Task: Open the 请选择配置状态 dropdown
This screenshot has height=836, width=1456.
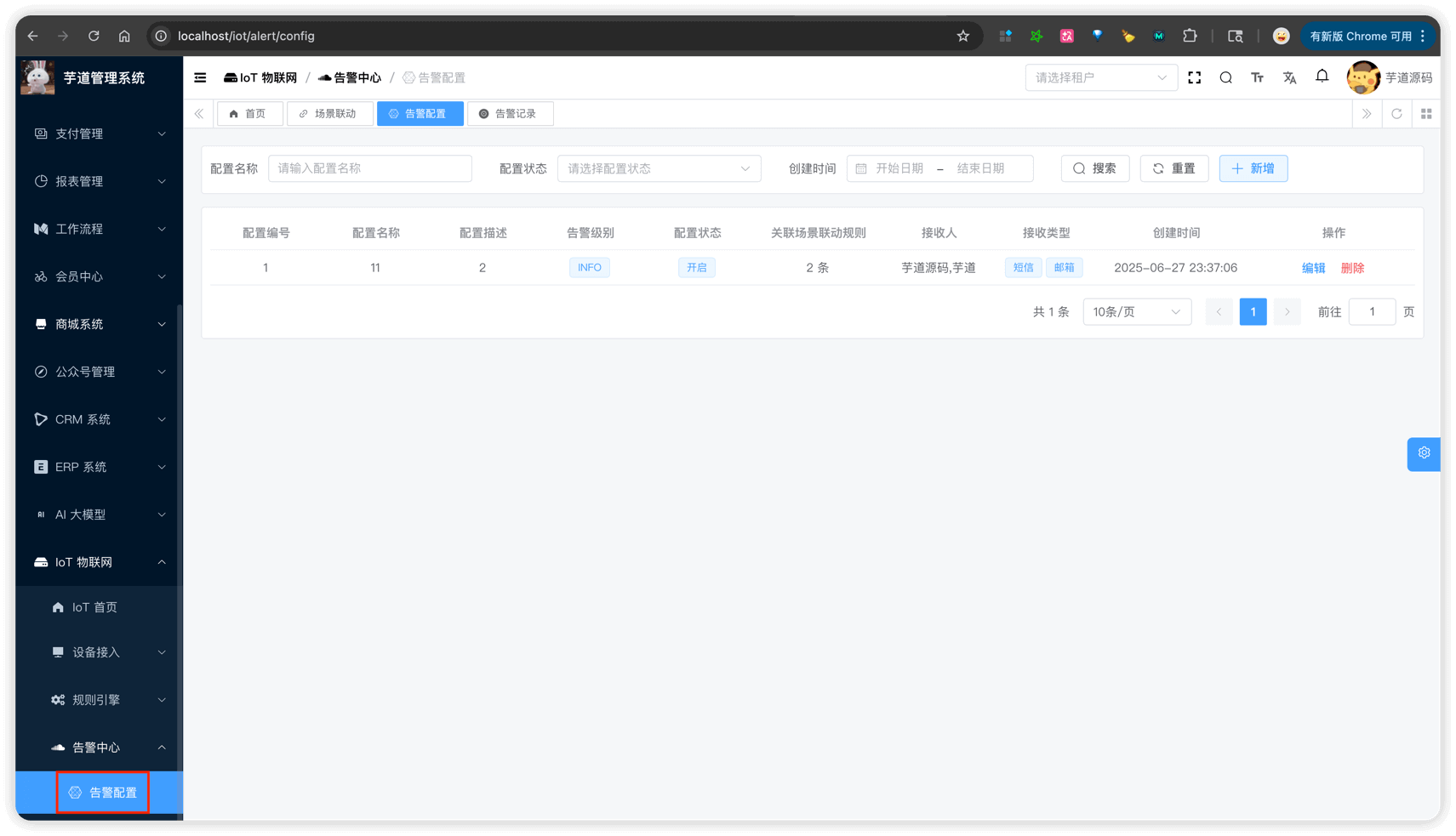Action: tap(659, 168)
